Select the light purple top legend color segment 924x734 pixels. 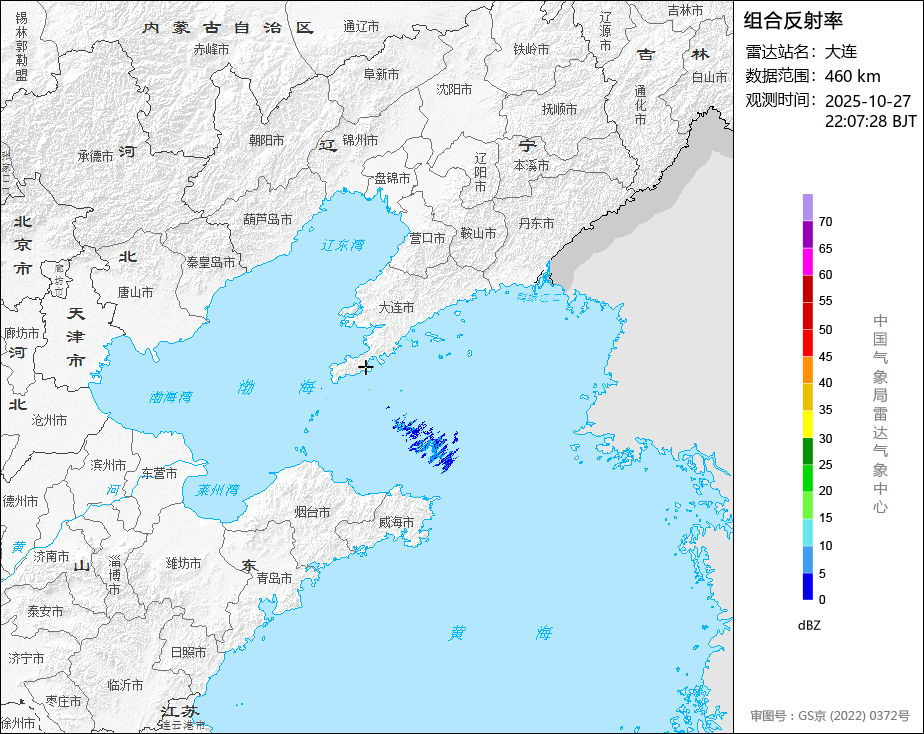(807, 207)
